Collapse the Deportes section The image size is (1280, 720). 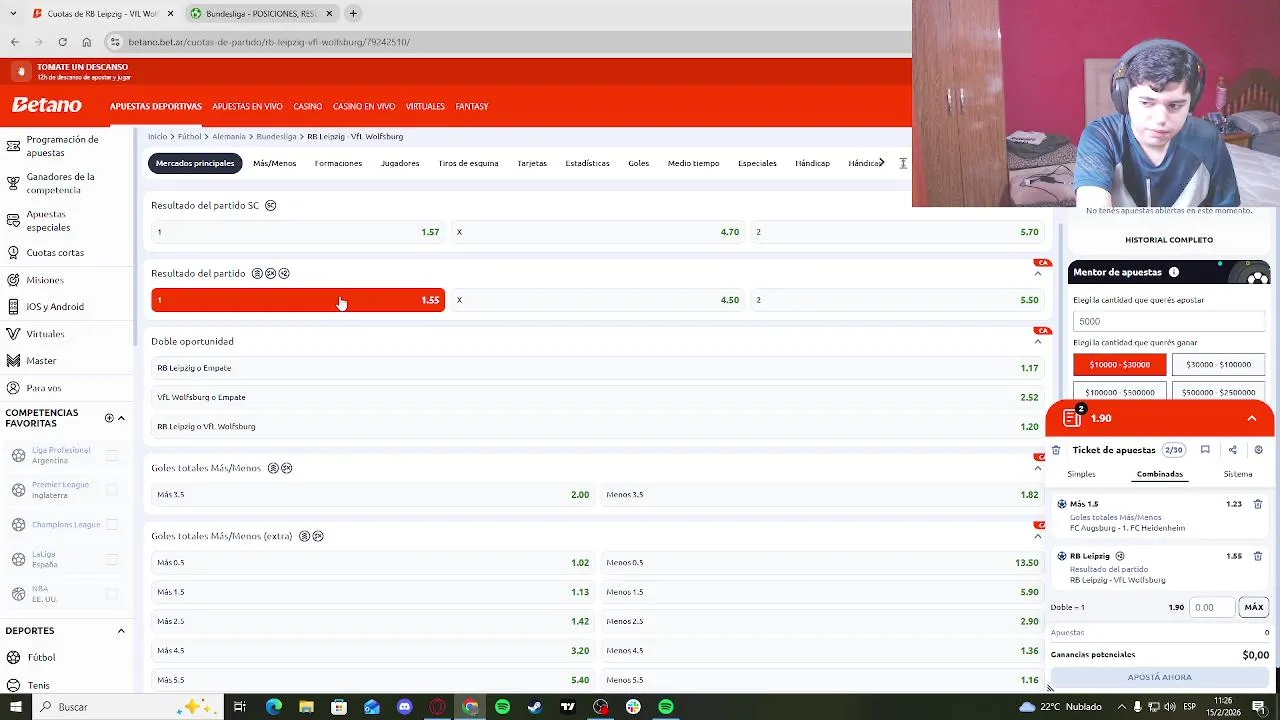[x=121, y=631]
